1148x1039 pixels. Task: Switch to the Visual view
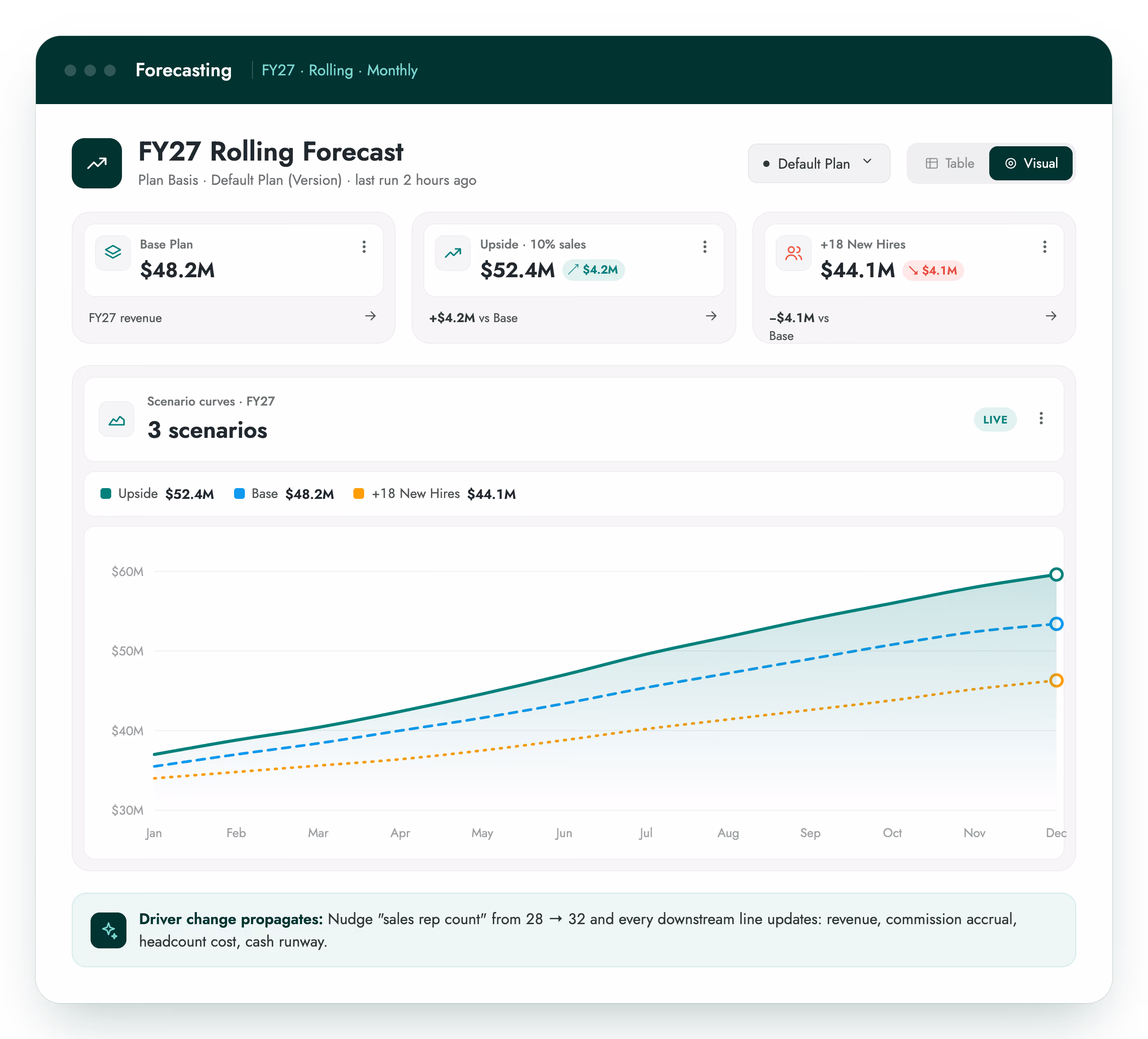(1031, 163)
